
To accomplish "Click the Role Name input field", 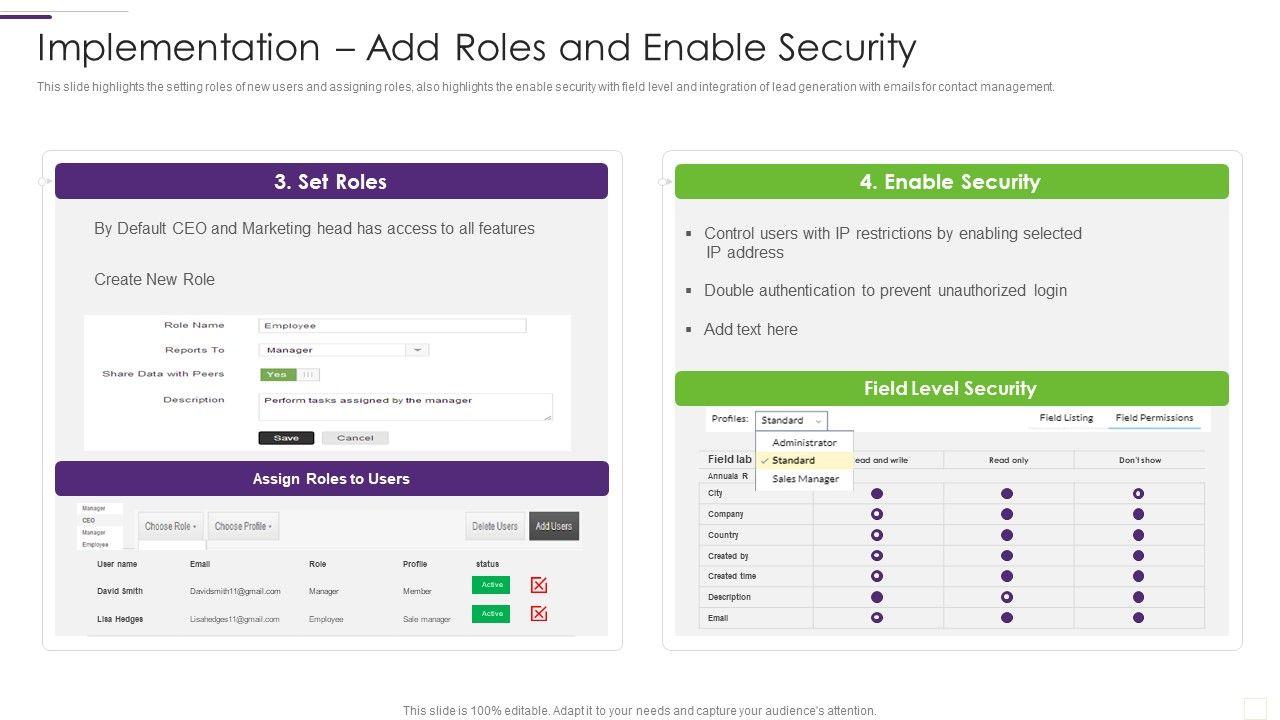I will pyautogui.click(x=392, y=326).
